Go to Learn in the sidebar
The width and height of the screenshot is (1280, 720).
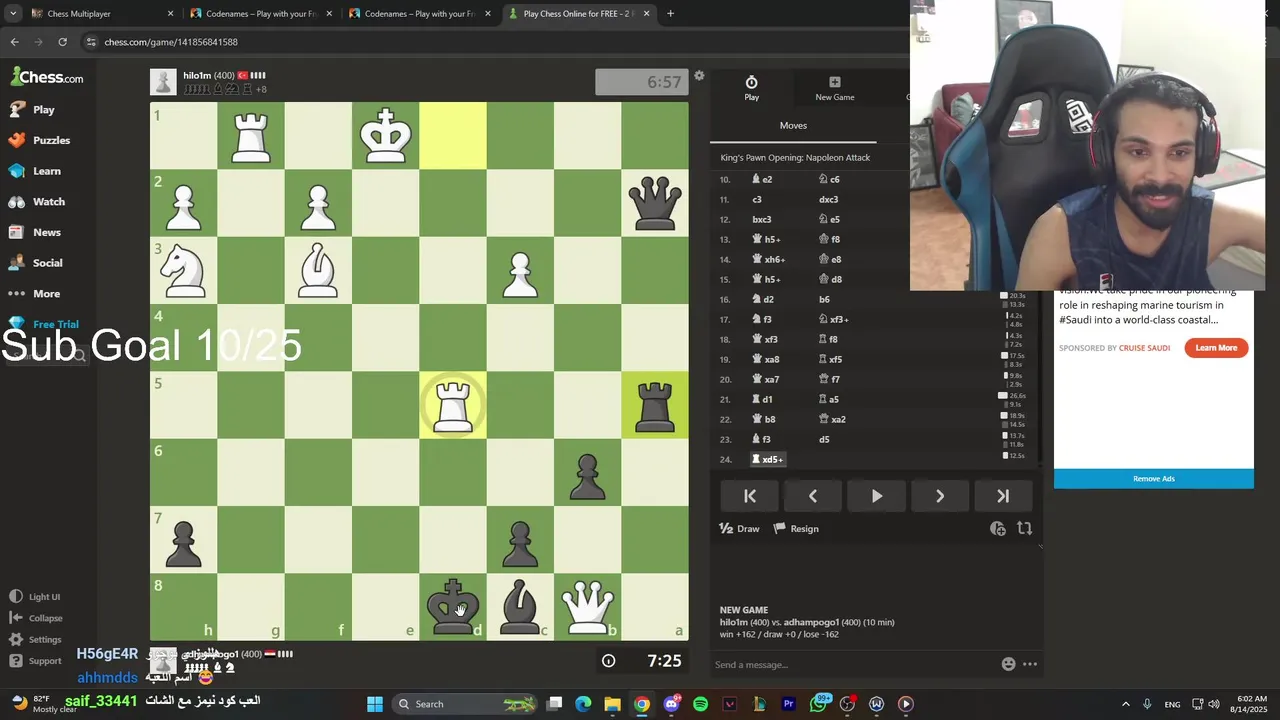[35, 171]
